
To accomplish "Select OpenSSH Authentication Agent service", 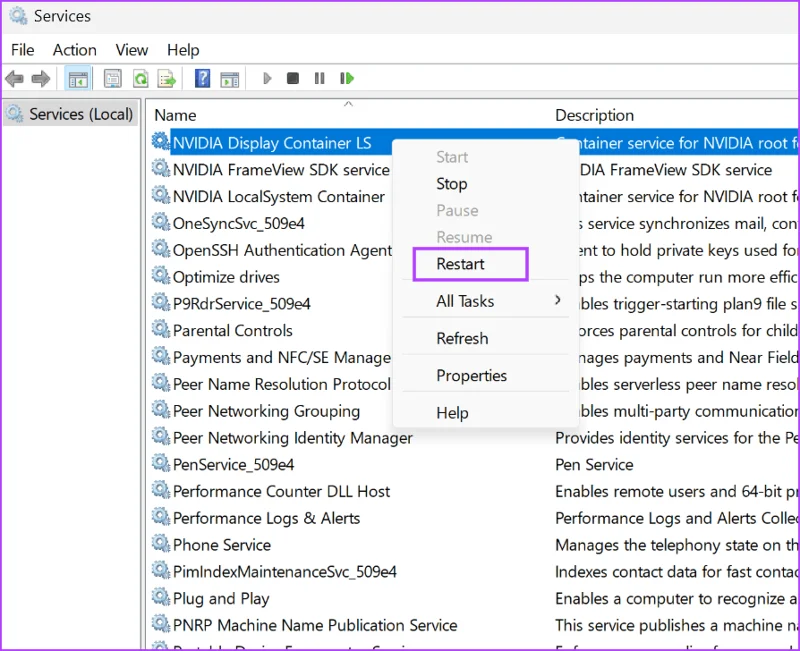I will pyautogui.click(x=282, y=250).
